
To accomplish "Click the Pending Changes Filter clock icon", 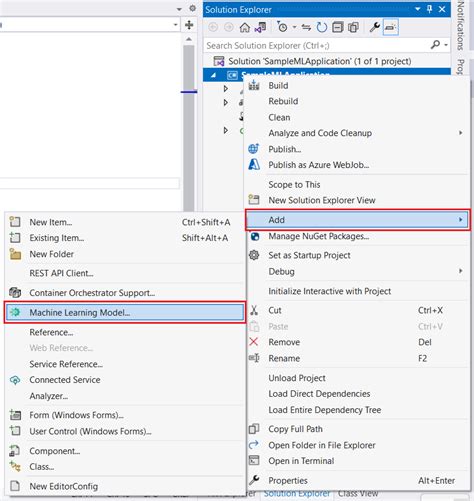I will coord(282,27).
